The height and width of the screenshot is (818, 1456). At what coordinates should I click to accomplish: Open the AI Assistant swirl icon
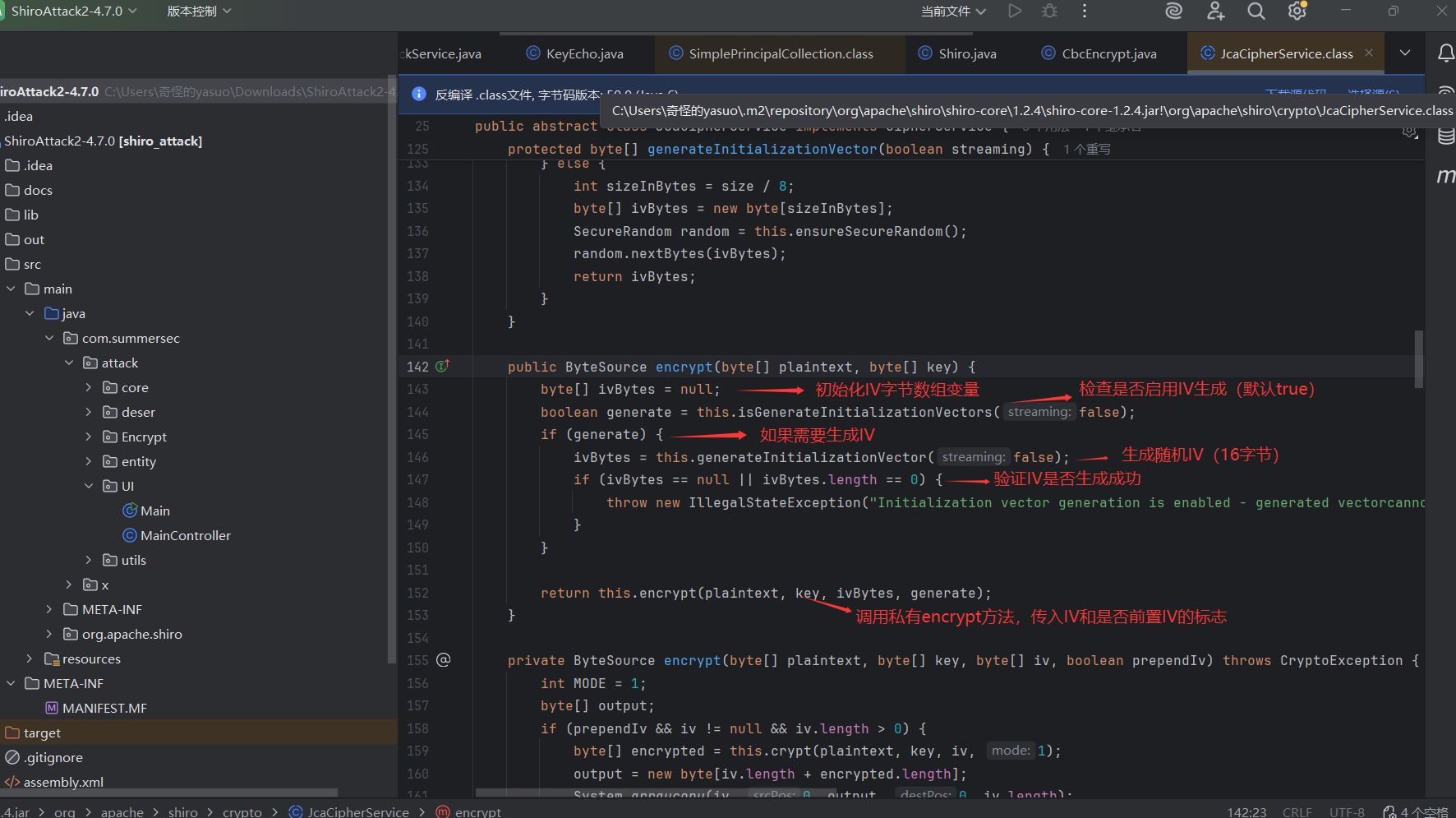click(1174, 12)
